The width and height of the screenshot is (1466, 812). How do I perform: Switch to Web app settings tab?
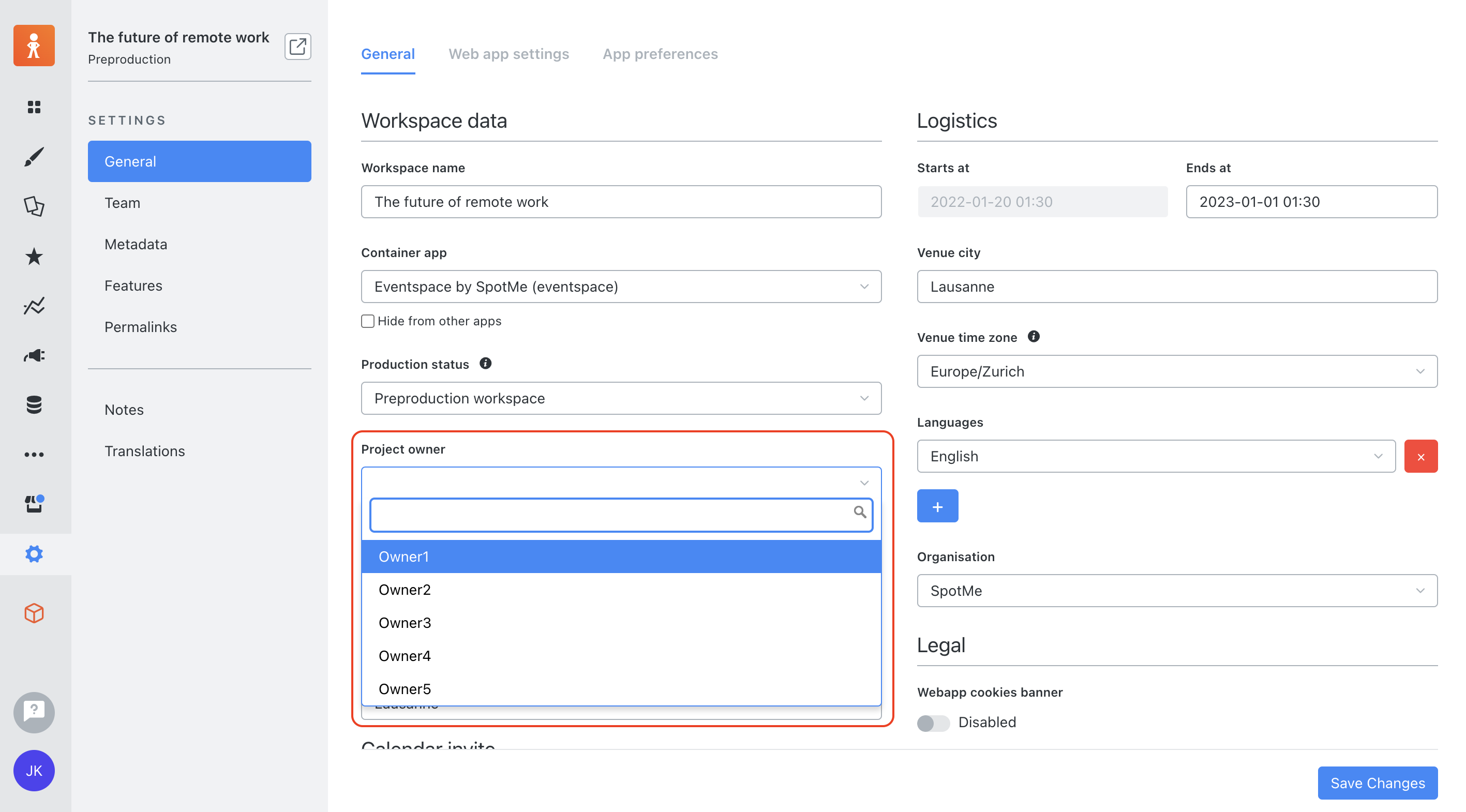pos(509,54)
